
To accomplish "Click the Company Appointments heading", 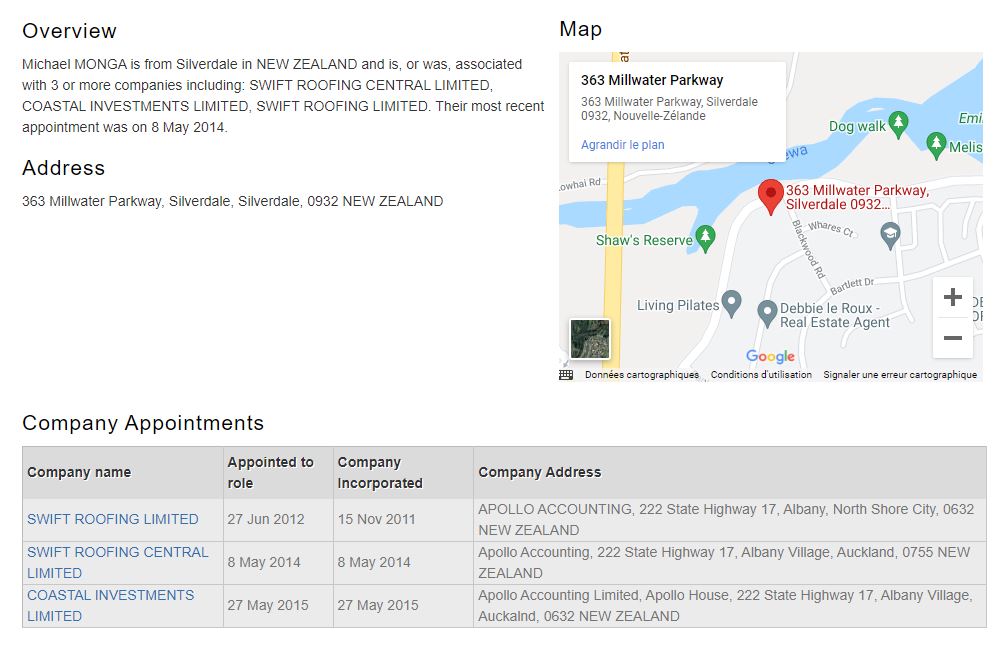I will click(x=143, y=423).
